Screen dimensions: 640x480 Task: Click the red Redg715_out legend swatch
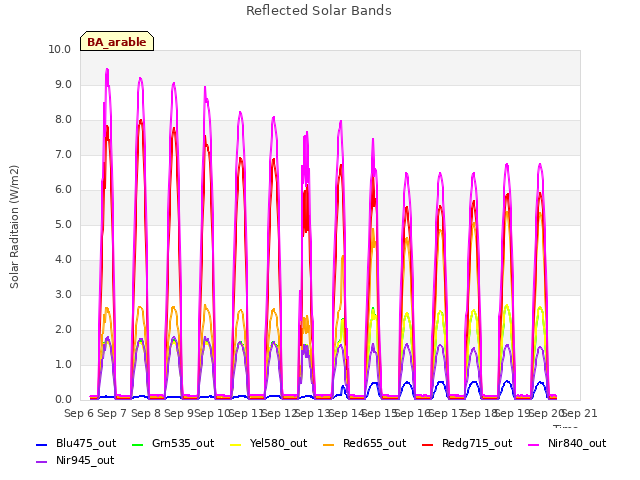point(428,444)
